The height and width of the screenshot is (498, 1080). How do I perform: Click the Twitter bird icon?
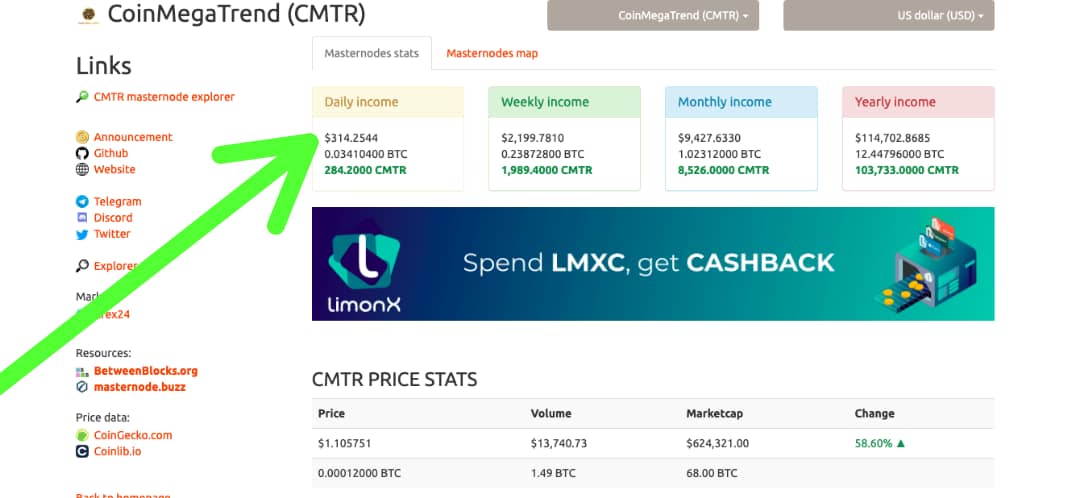point(82,234)
